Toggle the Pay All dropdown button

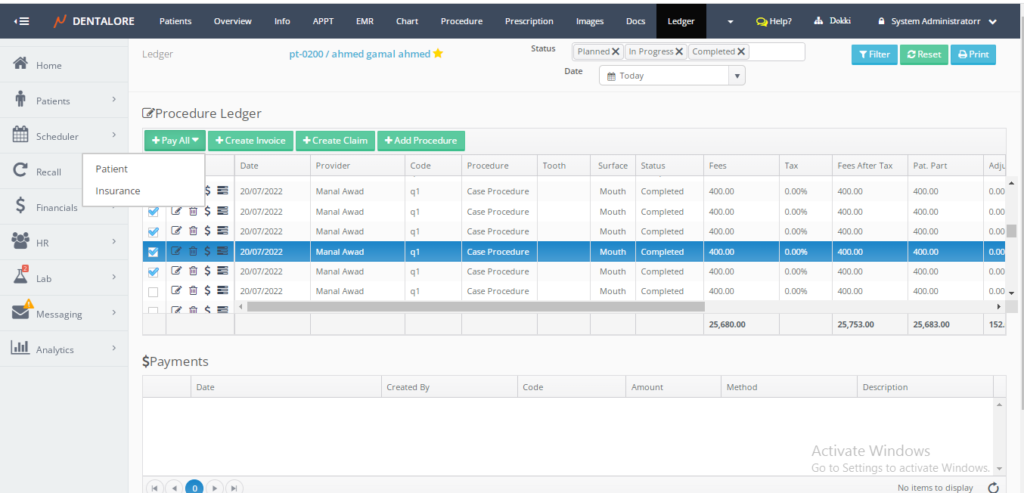(x=175, y=141)
